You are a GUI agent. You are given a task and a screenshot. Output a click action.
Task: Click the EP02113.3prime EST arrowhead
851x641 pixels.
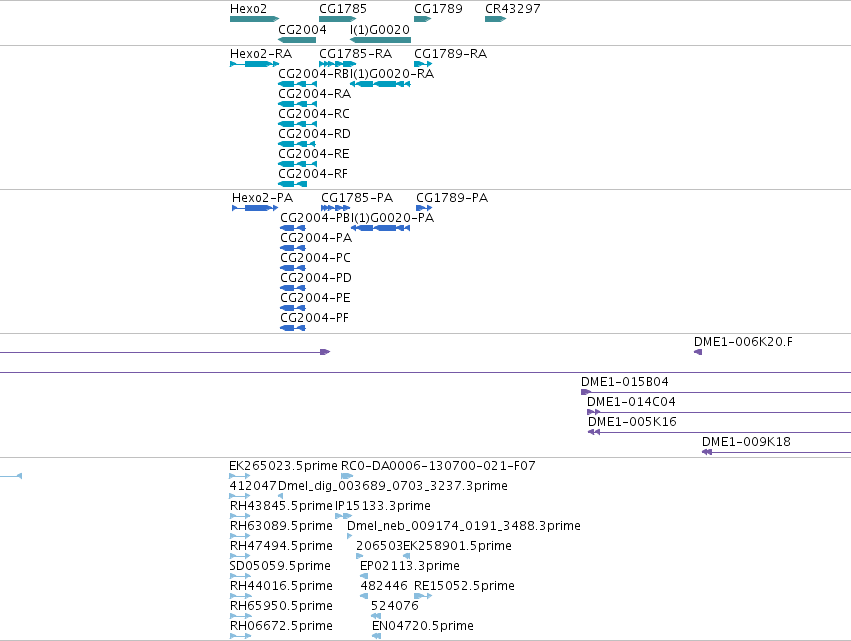(364, 576)
